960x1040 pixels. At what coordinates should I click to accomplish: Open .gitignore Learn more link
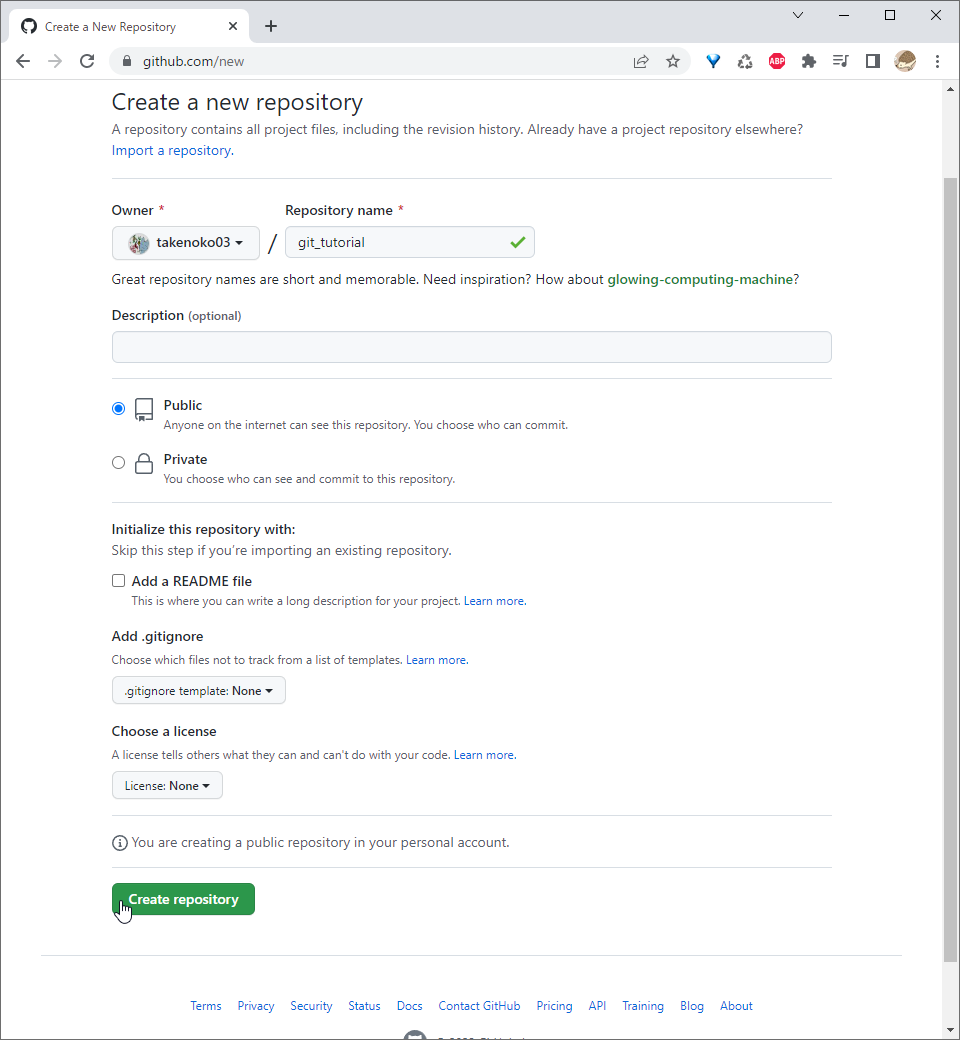(x=437, y=660)
